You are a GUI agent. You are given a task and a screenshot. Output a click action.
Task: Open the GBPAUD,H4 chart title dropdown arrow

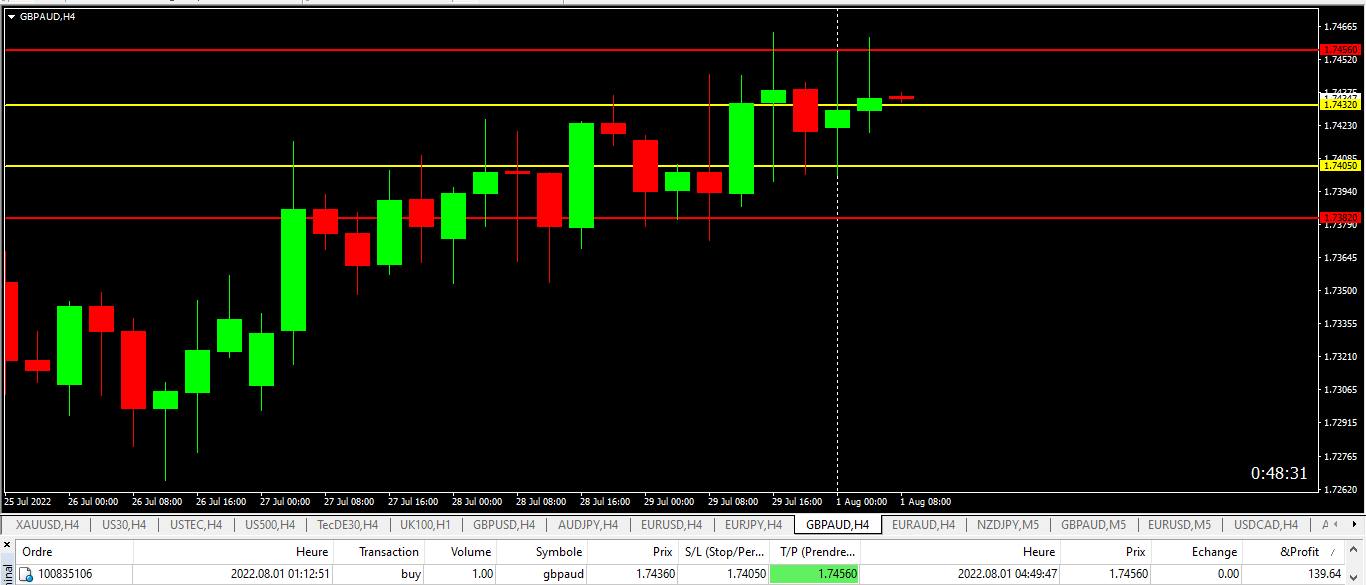(11, 17)
